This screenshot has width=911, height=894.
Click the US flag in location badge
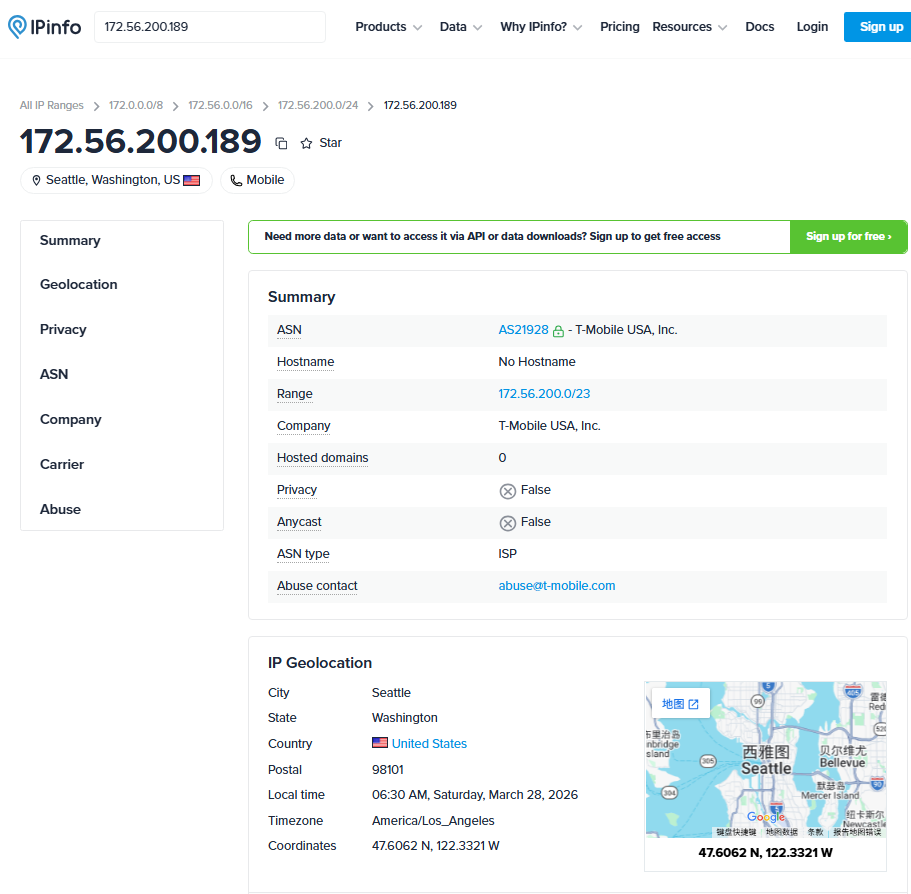click(x=192, y=181)
